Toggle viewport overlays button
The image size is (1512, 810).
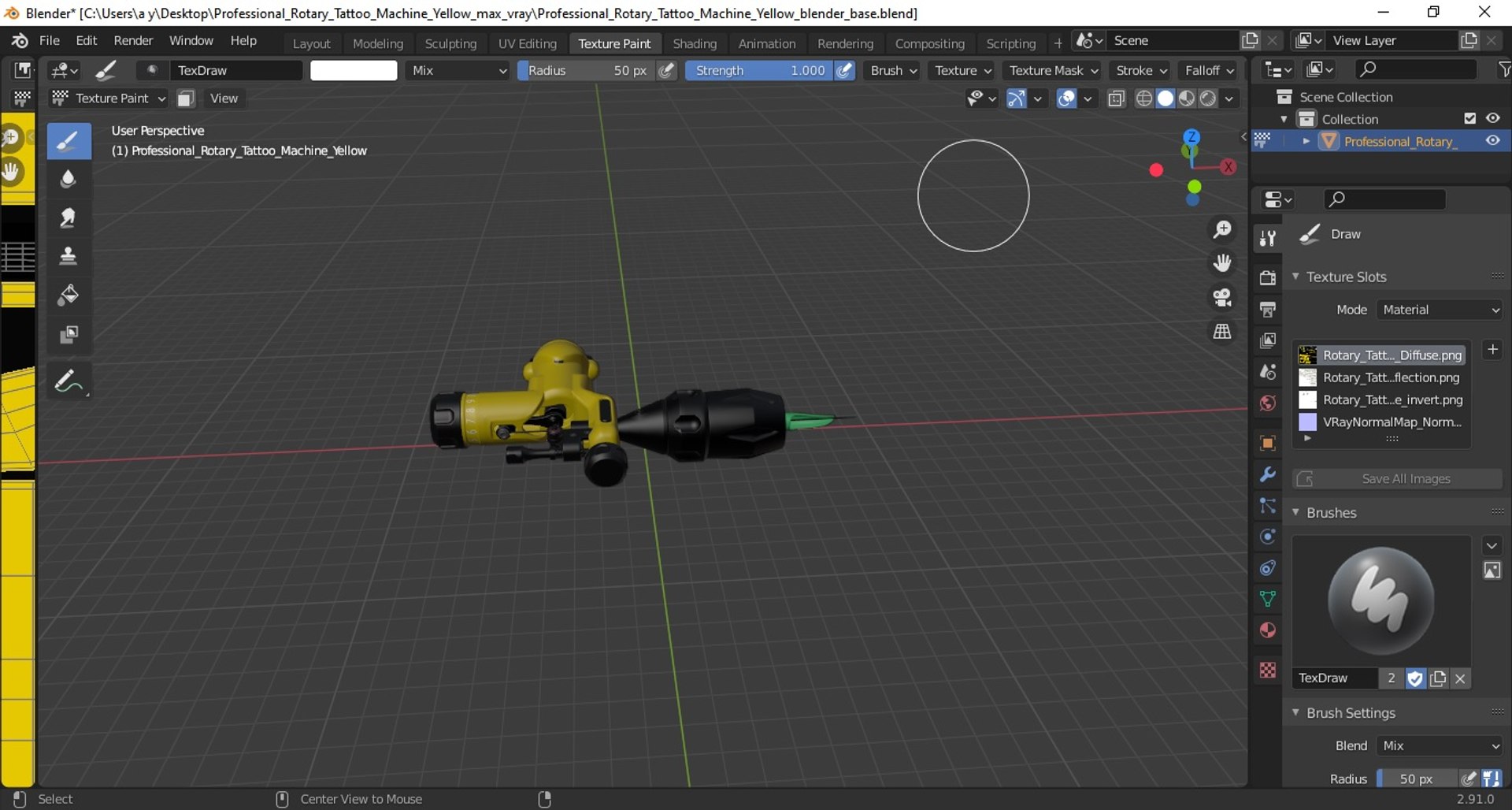coord(1066,98)
